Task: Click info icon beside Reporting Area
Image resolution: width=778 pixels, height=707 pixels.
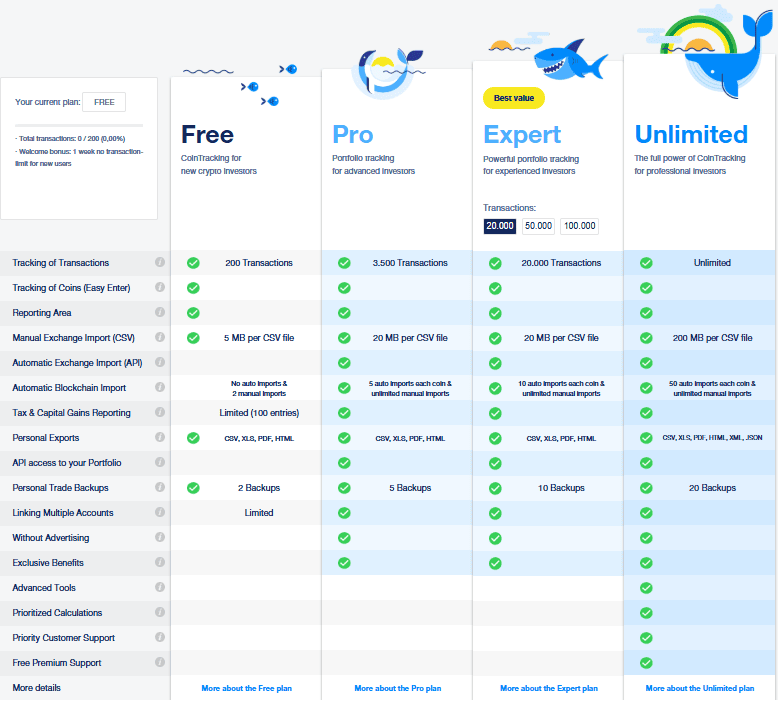Action: coord(159,313)
